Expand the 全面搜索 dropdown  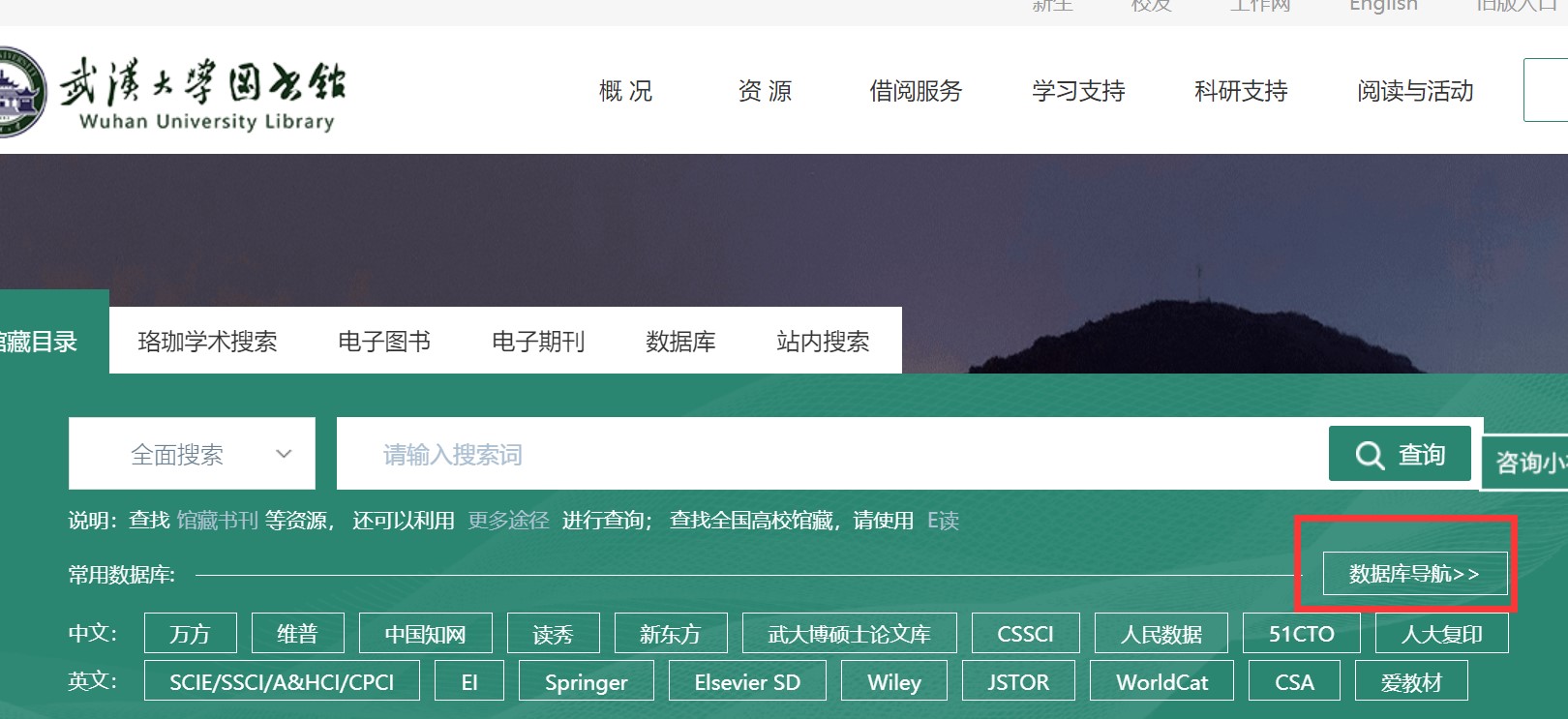point(192,454)
